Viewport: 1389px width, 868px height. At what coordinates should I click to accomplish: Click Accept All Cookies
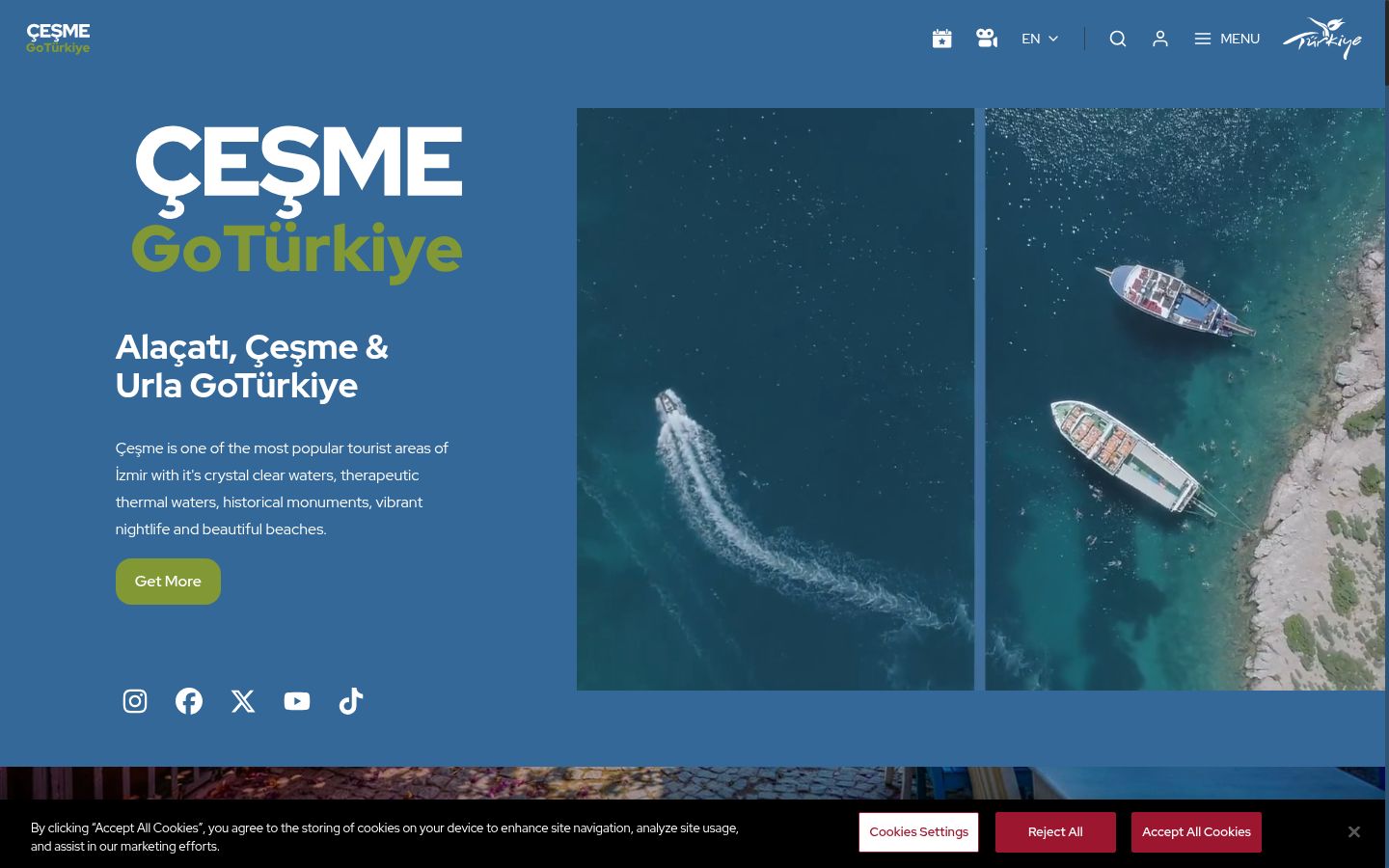[1196, 832]
